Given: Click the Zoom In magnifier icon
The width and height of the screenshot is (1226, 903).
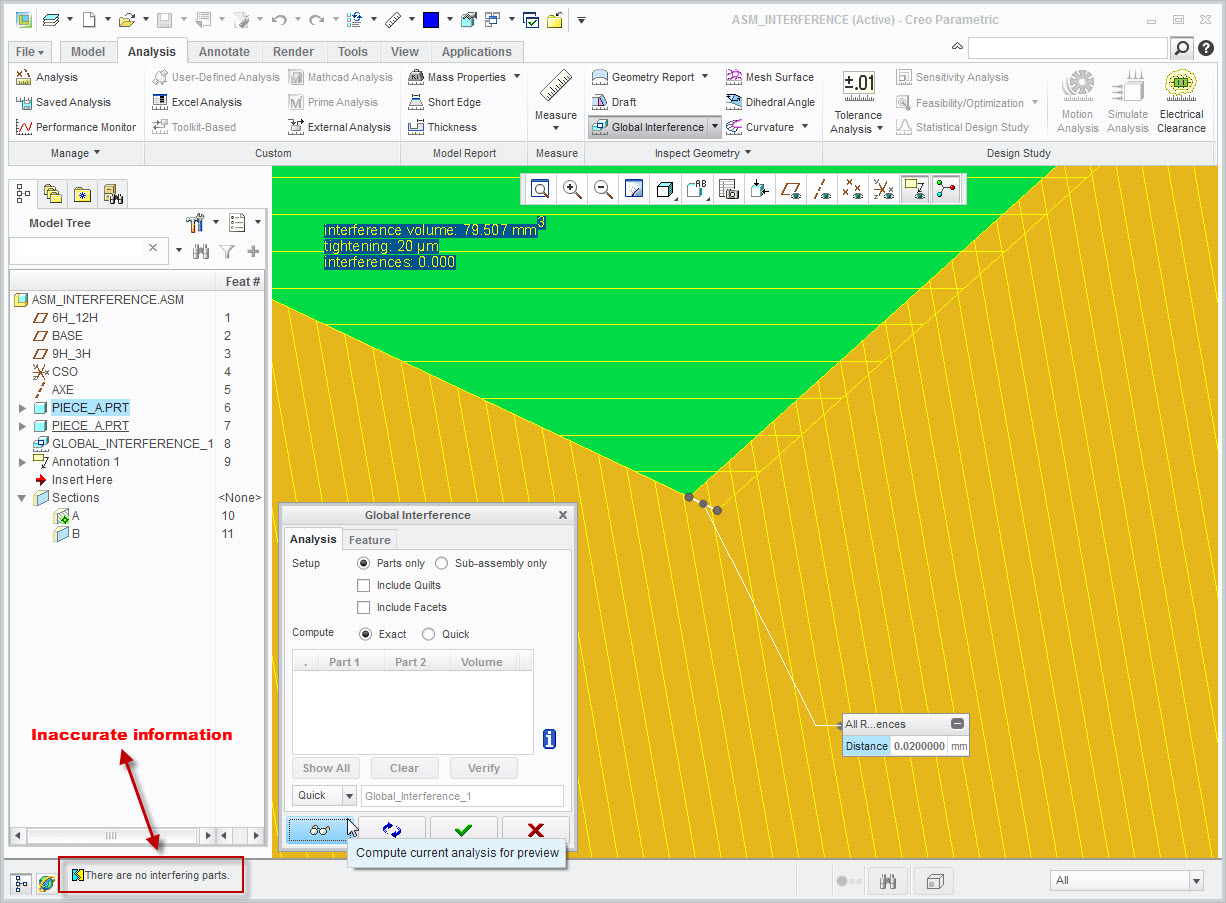Looking at the screenshot, I should pos(572,189).
